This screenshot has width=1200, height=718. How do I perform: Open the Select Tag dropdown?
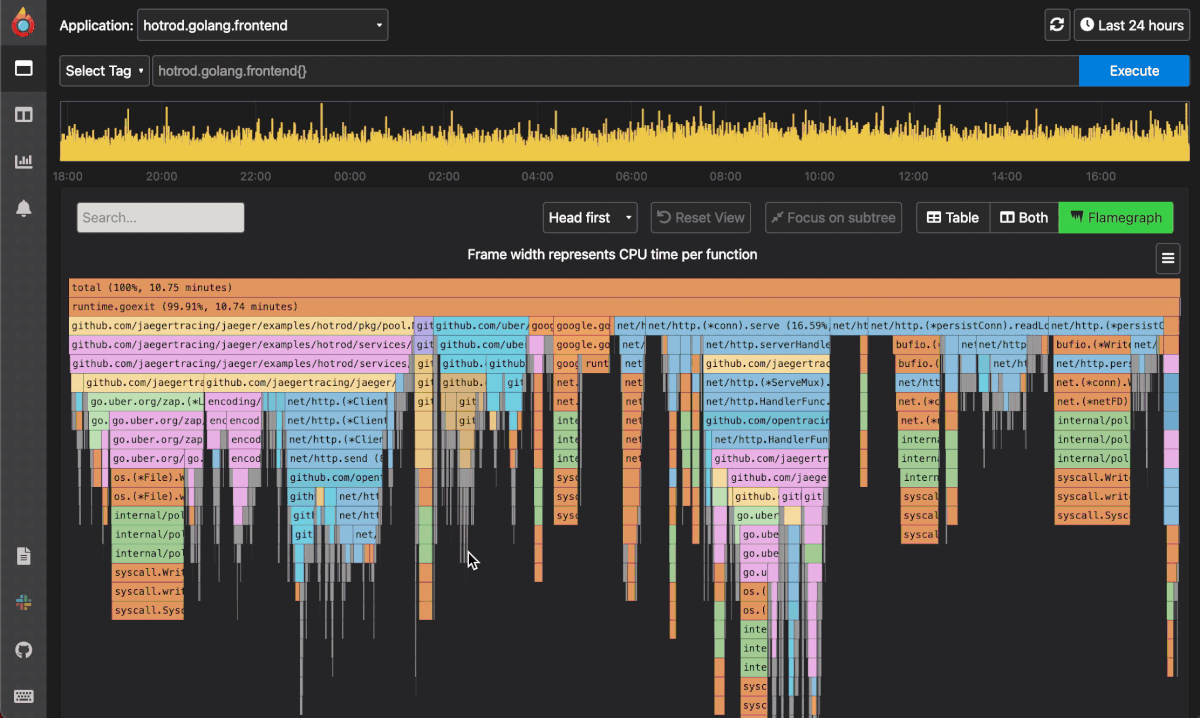[103, 70]
